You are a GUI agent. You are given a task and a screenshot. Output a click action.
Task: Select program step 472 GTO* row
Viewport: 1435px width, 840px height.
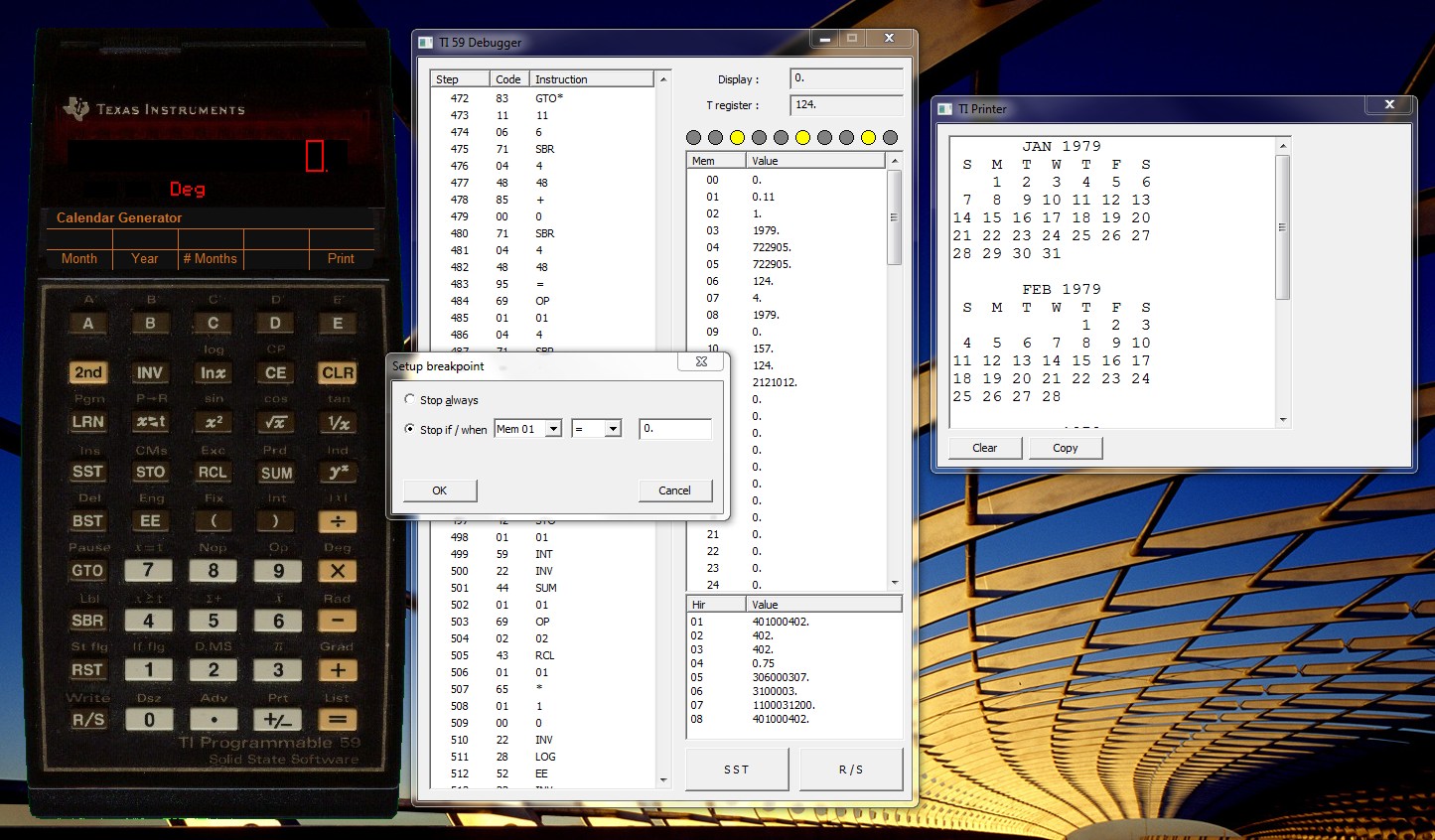coord(543,98)
